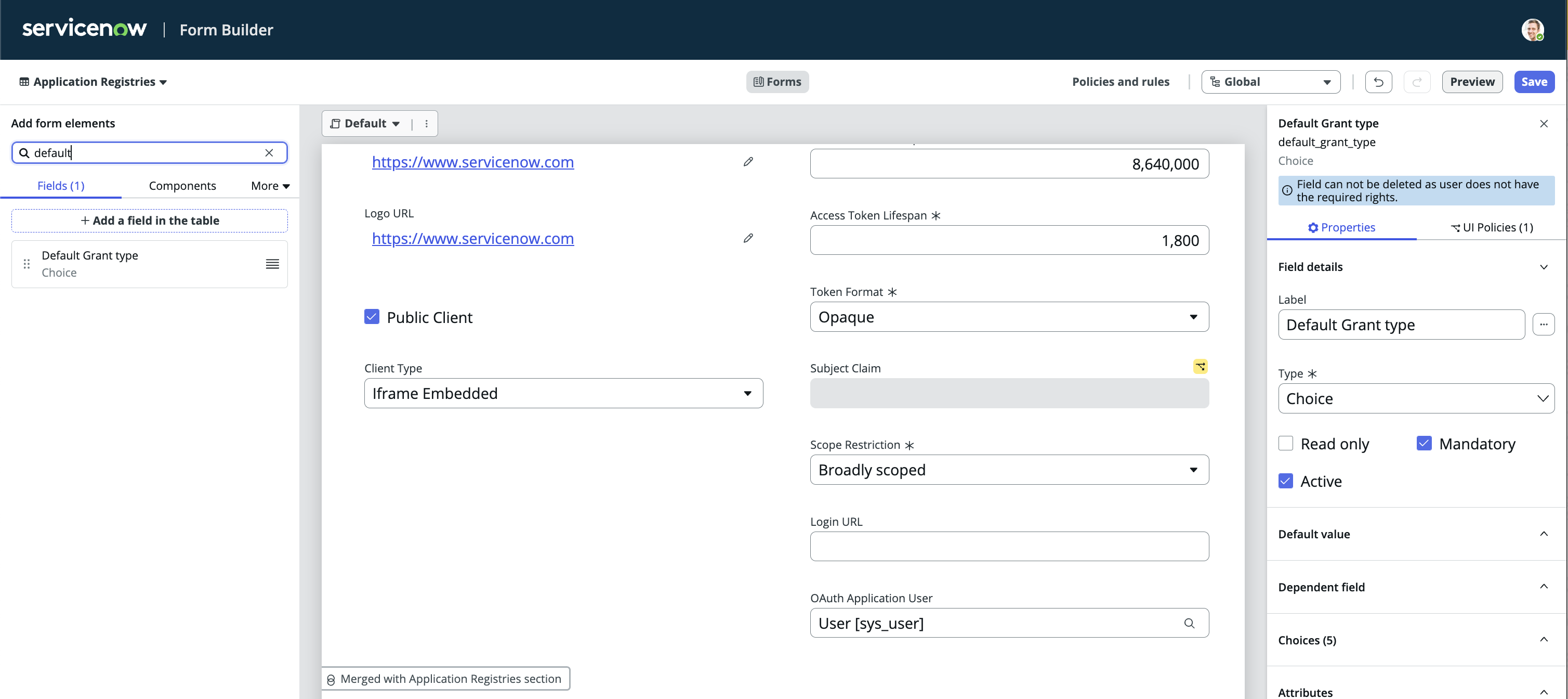Open the servicenow.com Logo URL link
This screenshot has width=1568, height=699.
(473, 239)
